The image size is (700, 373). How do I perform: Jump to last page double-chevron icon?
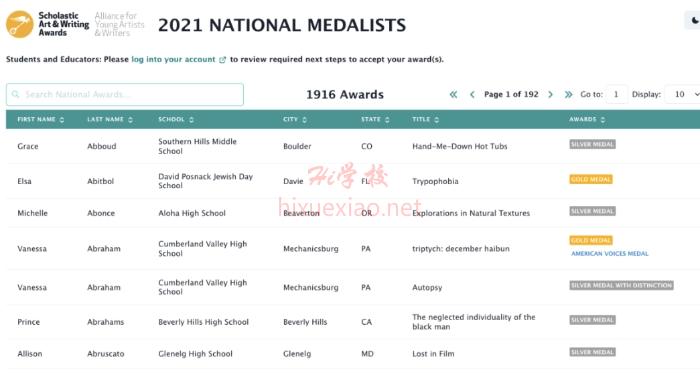coord(568,95)
